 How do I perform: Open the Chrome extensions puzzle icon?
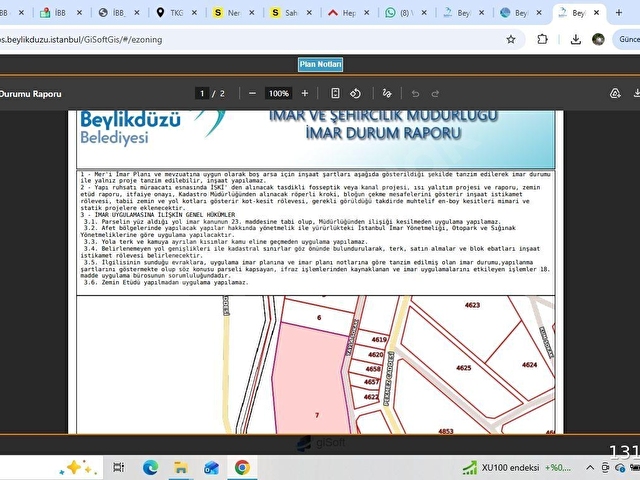[x=542, y=39]
